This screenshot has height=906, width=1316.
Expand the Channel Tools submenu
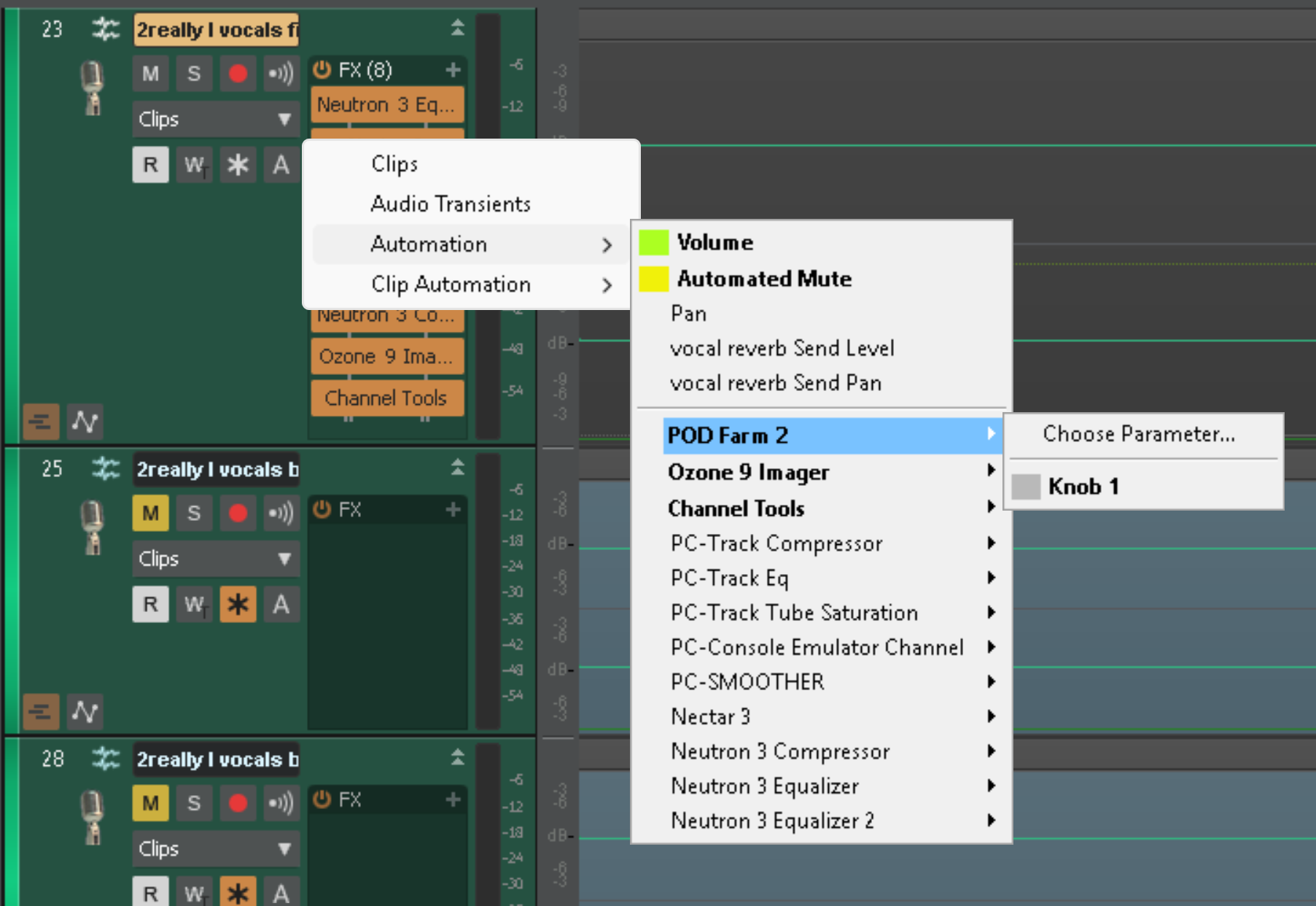pyautogui.click(x=833, y=509)
